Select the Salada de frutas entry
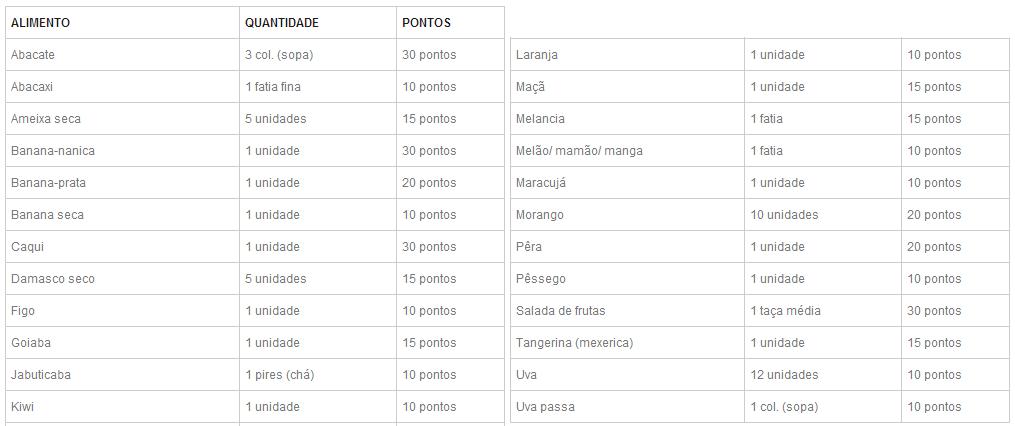 [x=560, y=311]
